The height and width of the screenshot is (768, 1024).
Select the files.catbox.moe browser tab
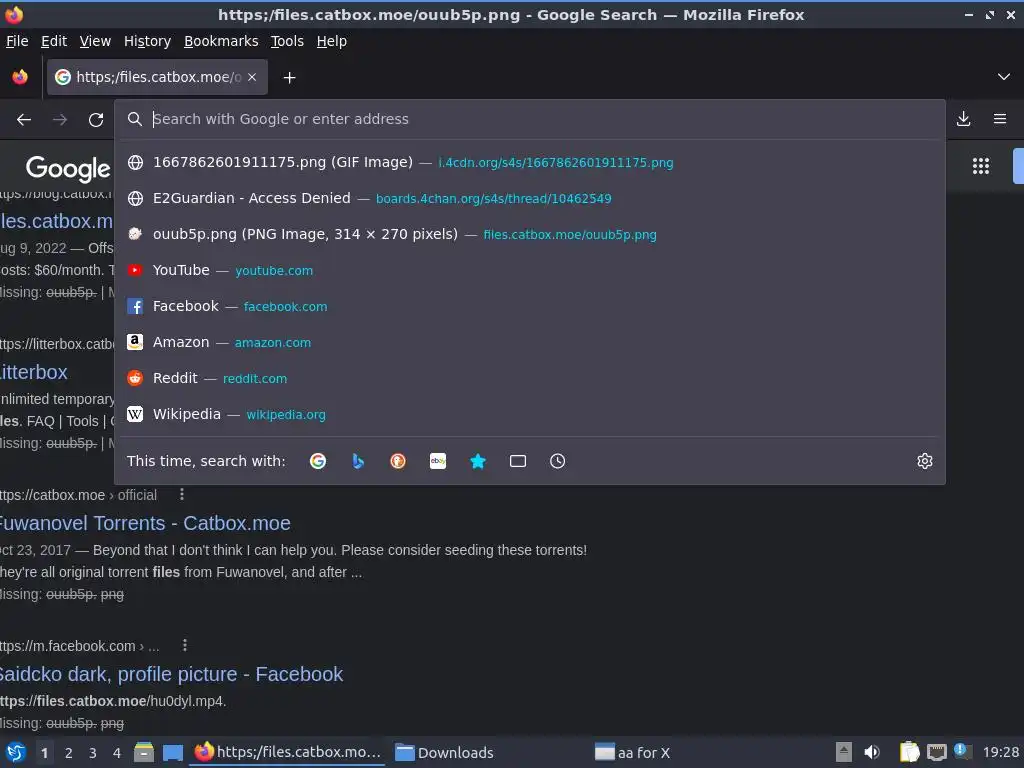[x=157, y=77]
